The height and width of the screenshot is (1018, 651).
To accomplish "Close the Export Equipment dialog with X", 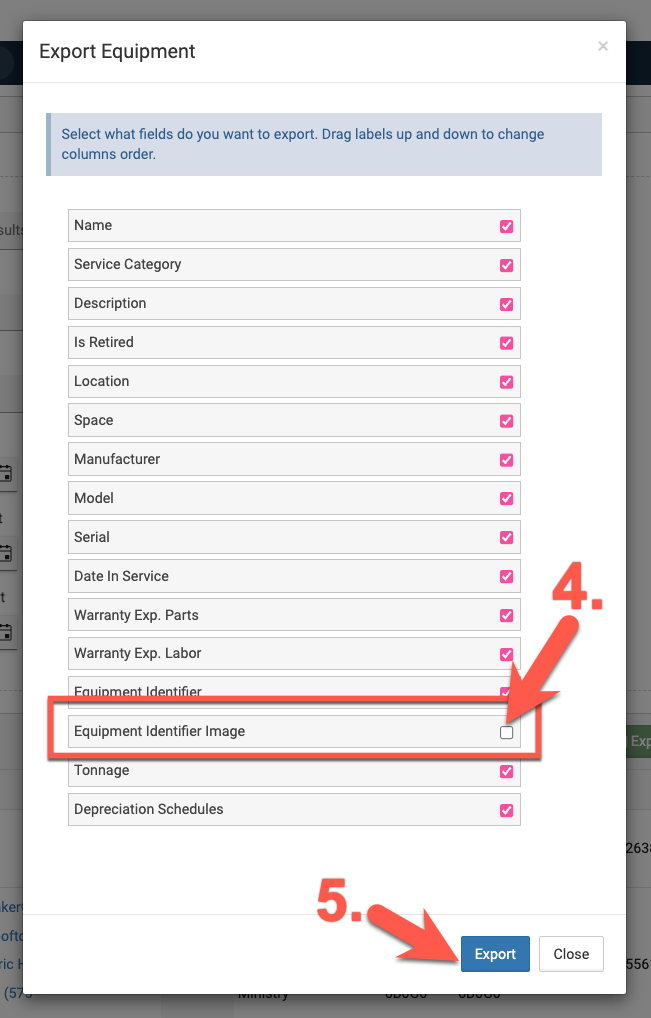I will click(x=602, y=46).
